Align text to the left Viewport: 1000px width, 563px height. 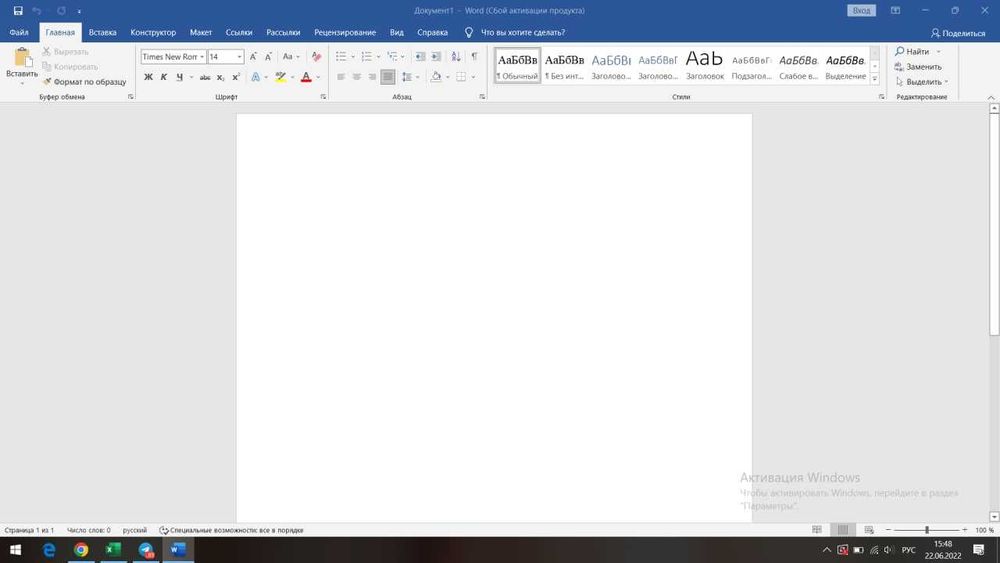[341, 77]
